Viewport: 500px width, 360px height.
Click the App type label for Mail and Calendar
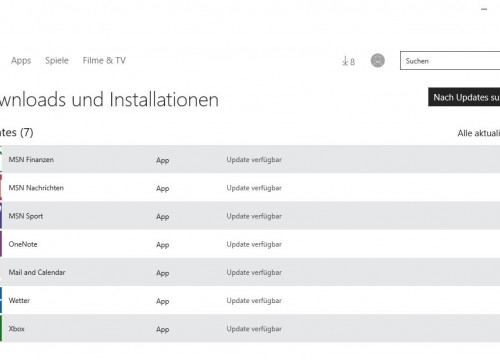pos(163,273)
